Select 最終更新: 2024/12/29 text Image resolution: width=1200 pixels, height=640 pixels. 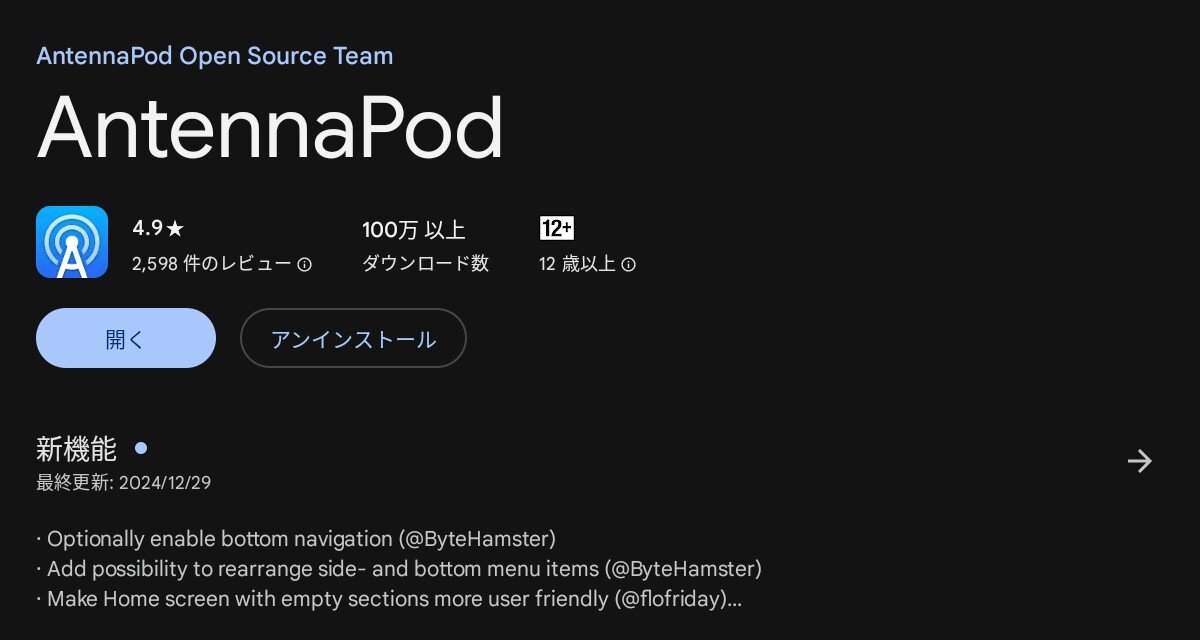coord(124,483)
